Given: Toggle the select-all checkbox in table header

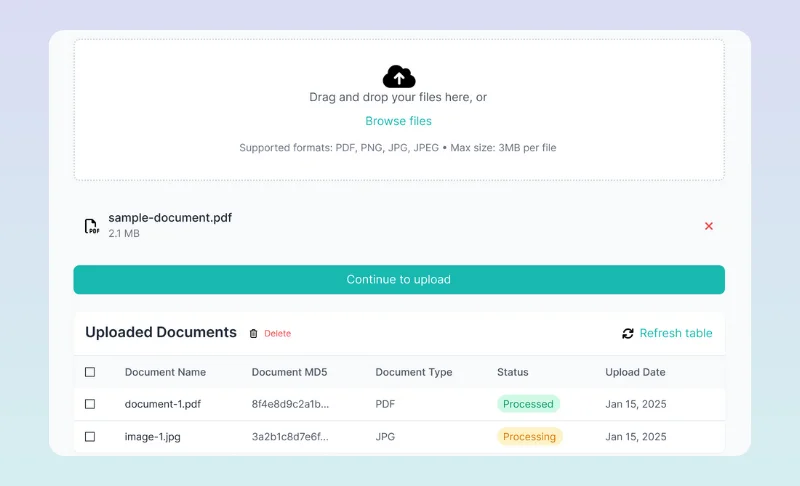Looking at the screenshot, I should point(90,372).
